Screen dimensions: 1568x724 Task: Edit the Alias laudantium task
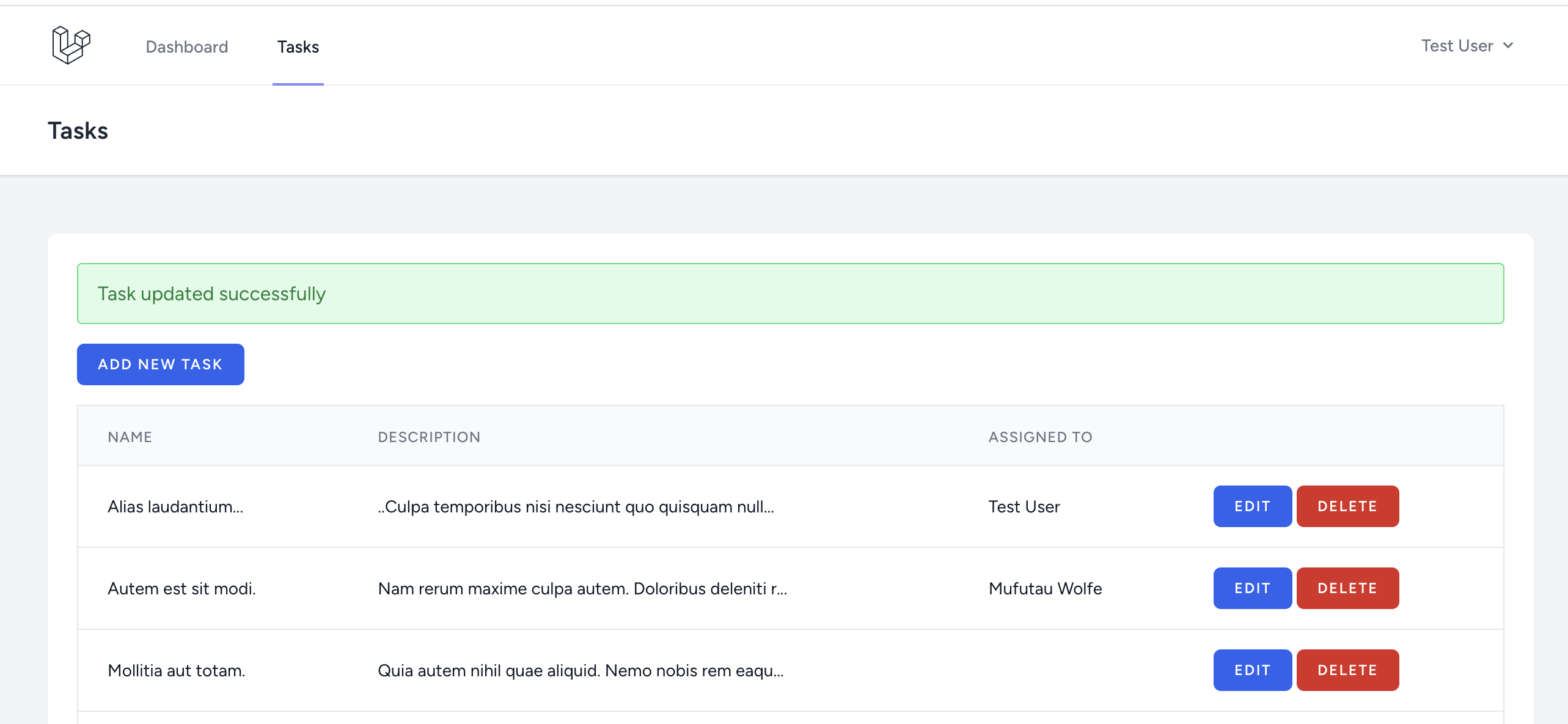coord(1252,506)
